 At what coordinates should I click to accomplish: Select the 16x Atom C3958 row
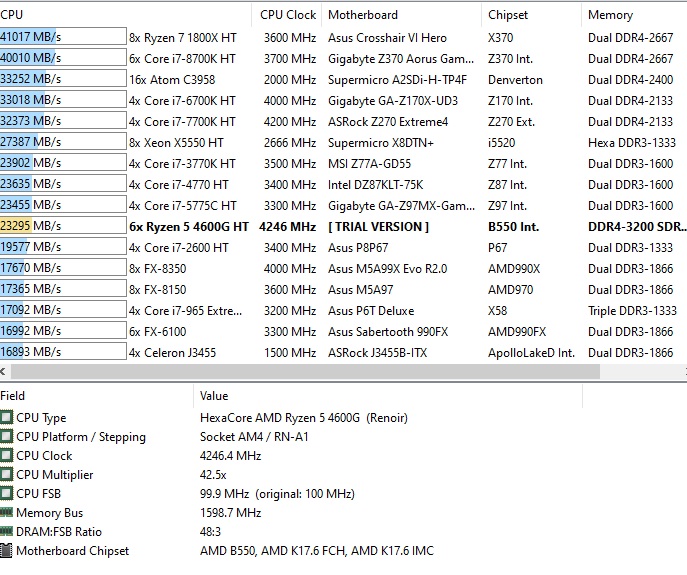[344, 79]
